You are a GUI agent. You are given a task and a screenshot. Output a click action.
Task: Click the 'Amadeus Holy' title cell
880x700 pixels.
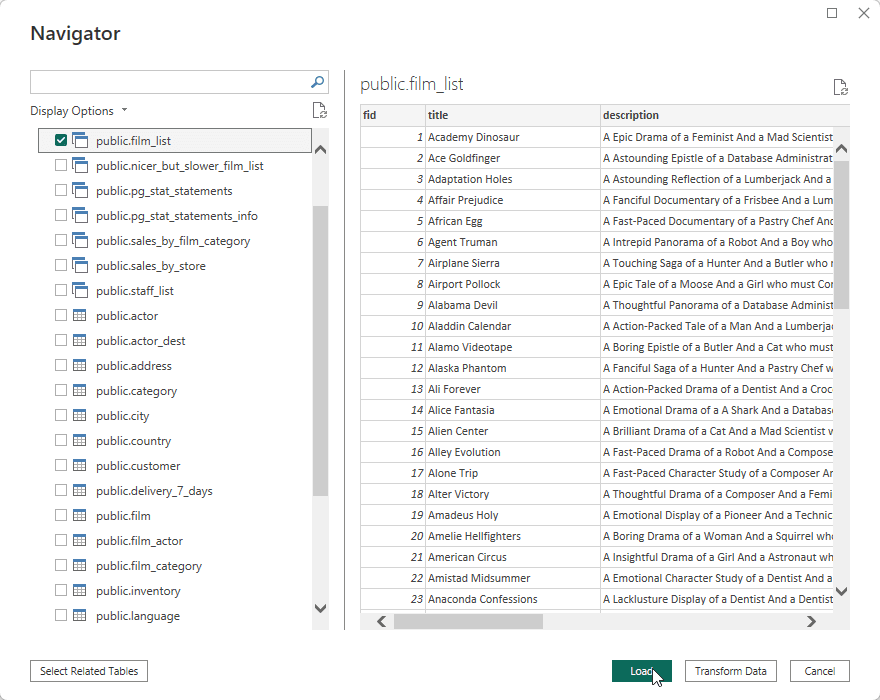[x=512, y=515]
